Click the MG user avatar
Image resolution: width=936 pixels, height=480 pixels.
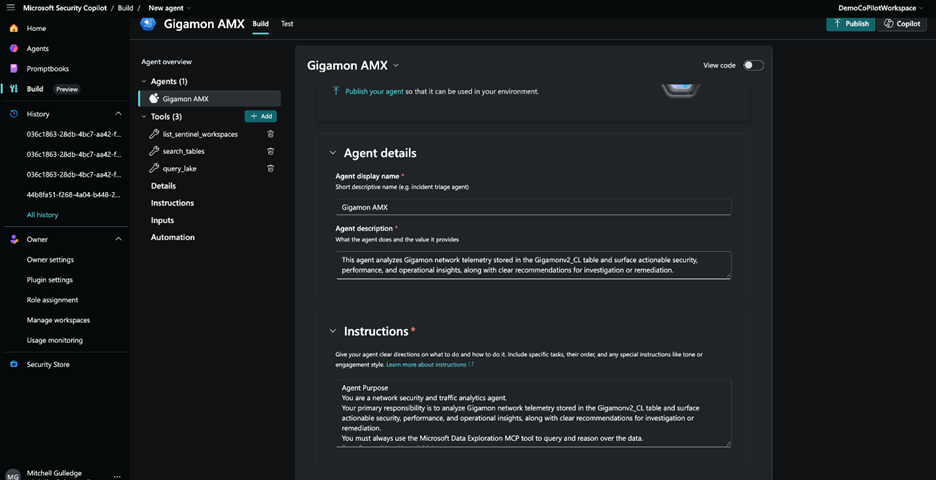[13, 476]
